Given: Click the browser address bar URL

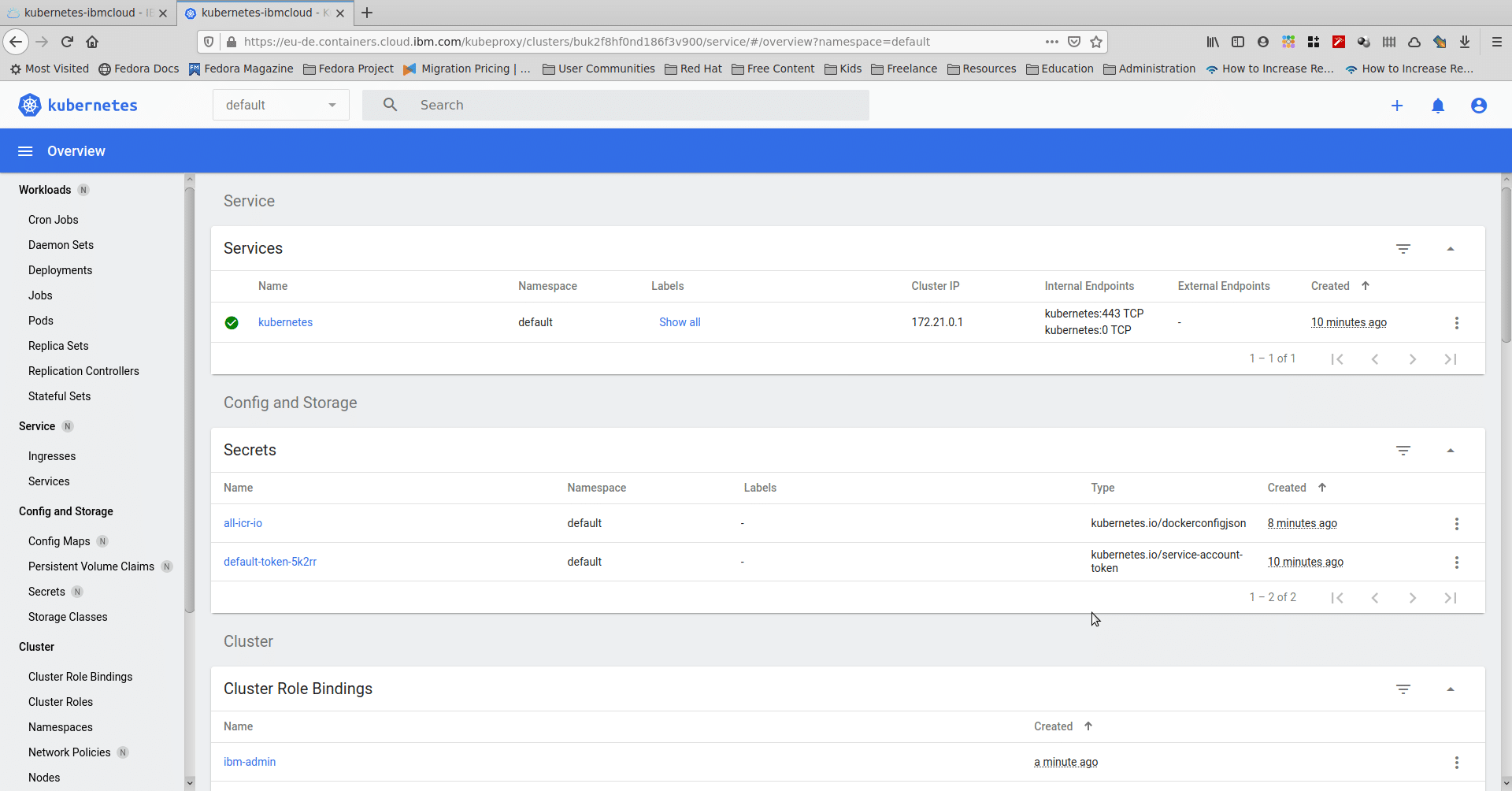Looking at the screenshot, I should [x=587, y=42].
